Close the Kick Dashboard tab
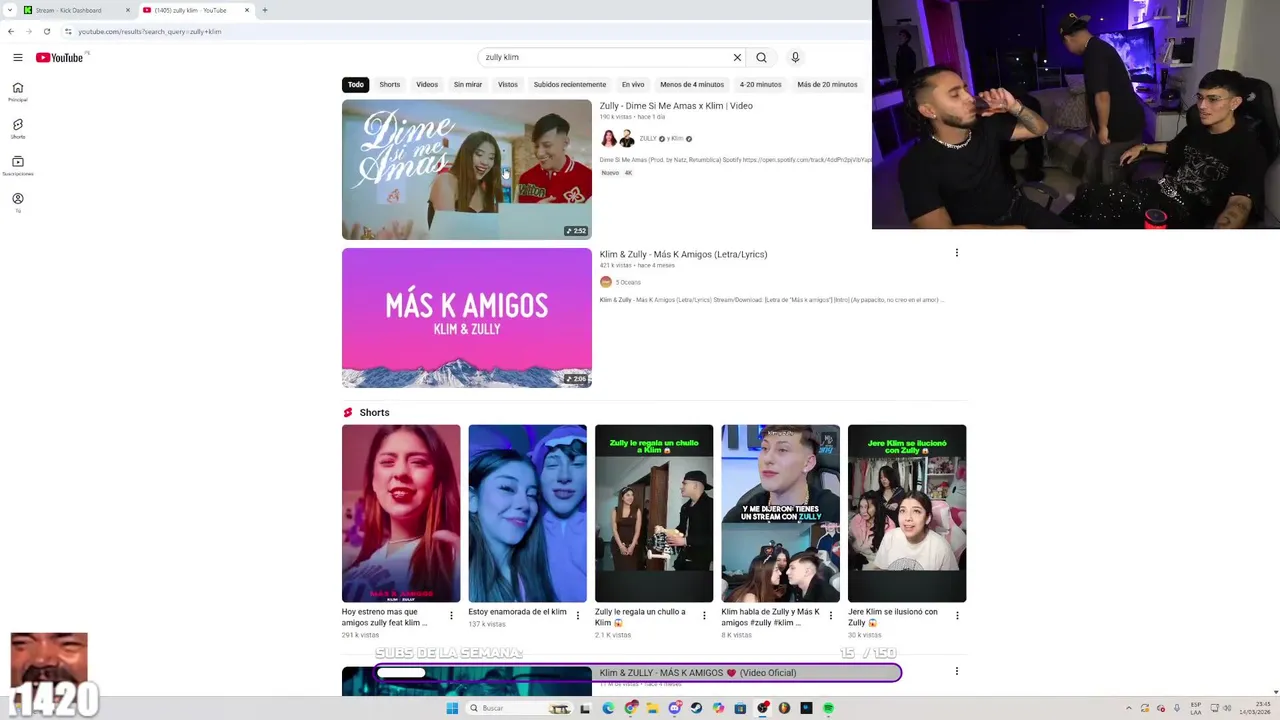Image resolution: width=1280 pixels, height=720 pixels. click(128, 10)
